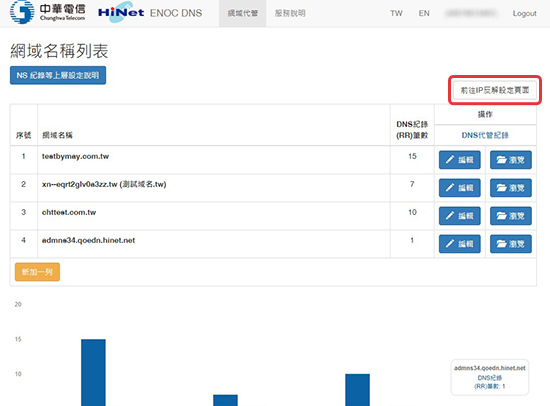Image resolution: width=550 pixels, height=406 pixels.
Task: Click the tallest blue chart bar
Action: (93, 372)
